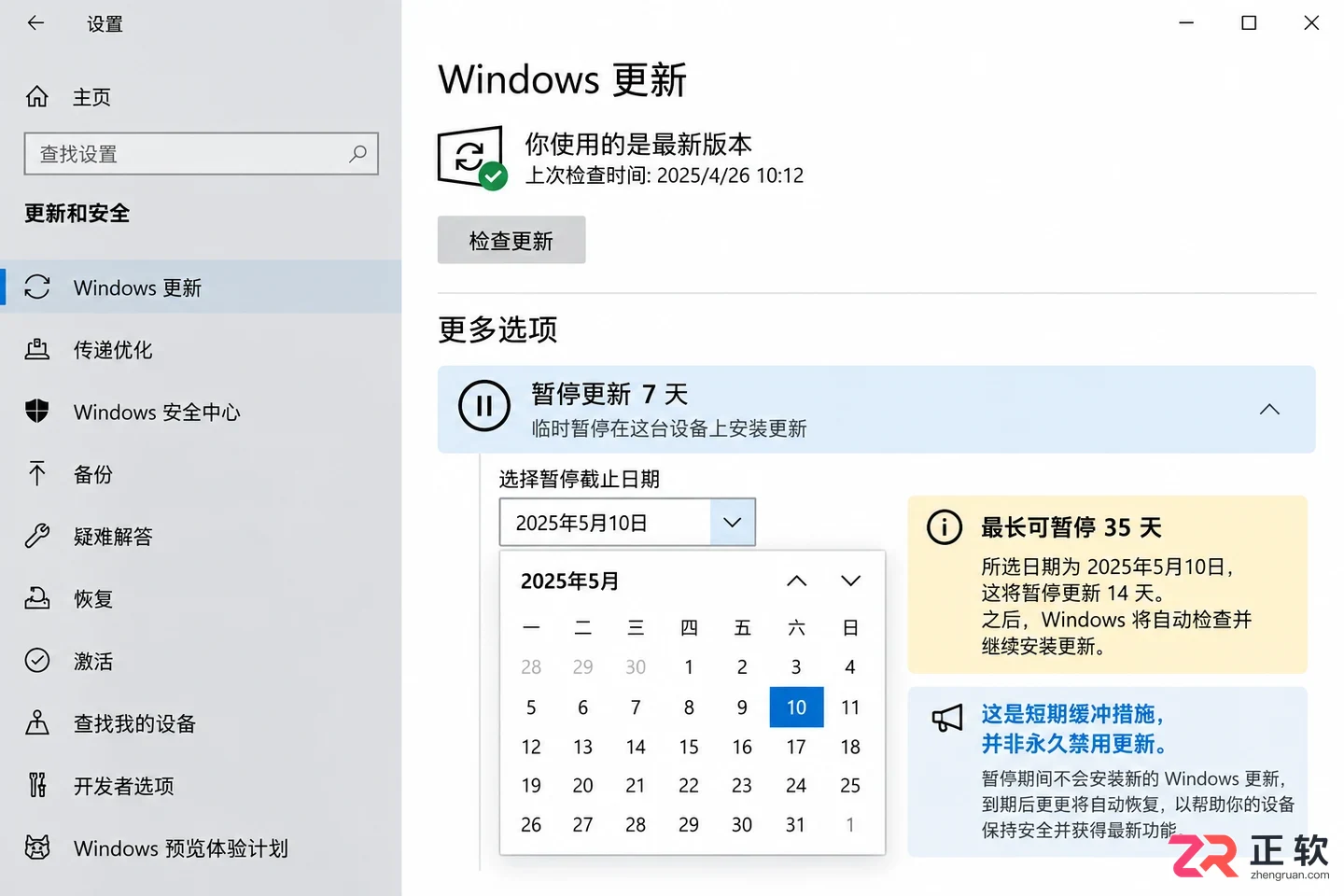Pick May 24 in the calendar
This screenshot has width=1344, height=896.
click(796, 785)
